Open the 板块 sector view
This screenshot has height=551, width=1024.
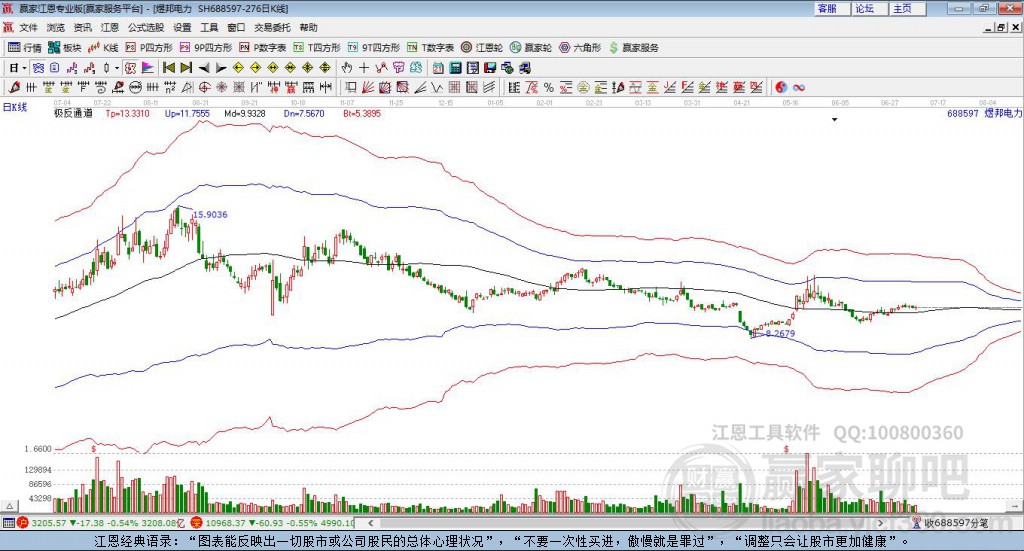pyautogui.click(x=64, y=48)
